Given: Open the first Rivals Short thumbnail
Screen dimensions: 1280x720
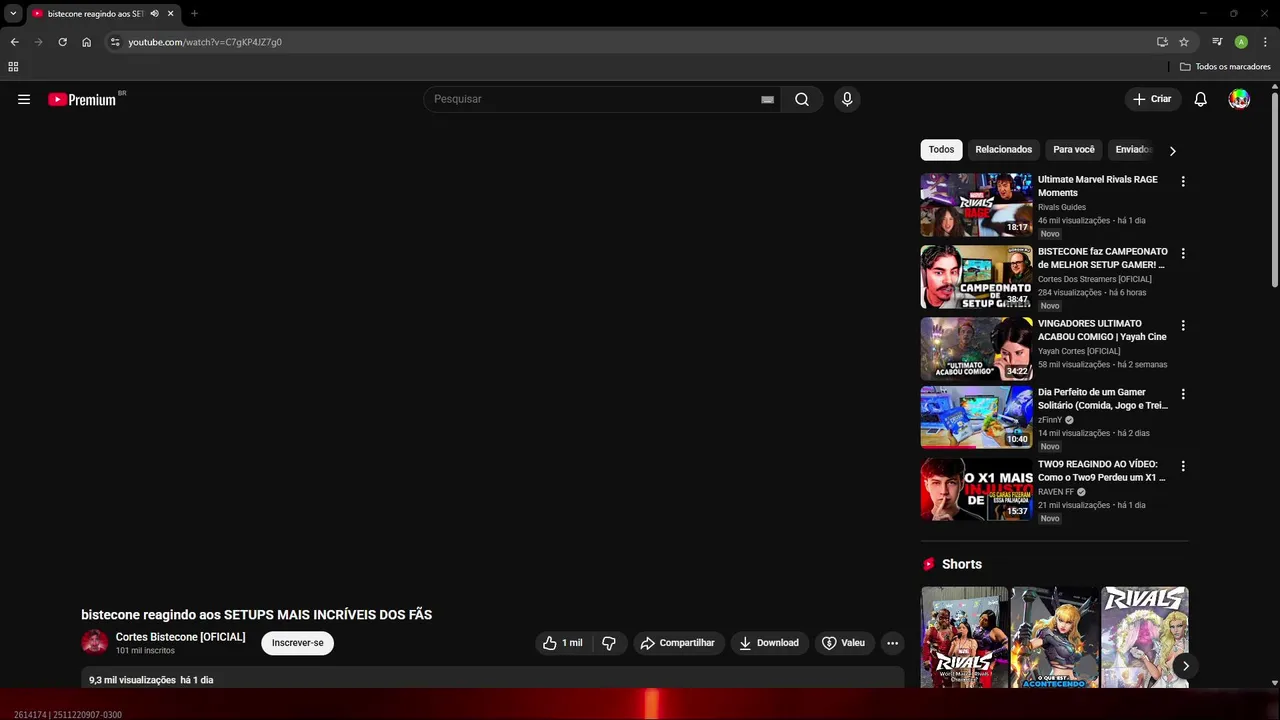Looking at the screenshot, I should [x=964, y=637].
